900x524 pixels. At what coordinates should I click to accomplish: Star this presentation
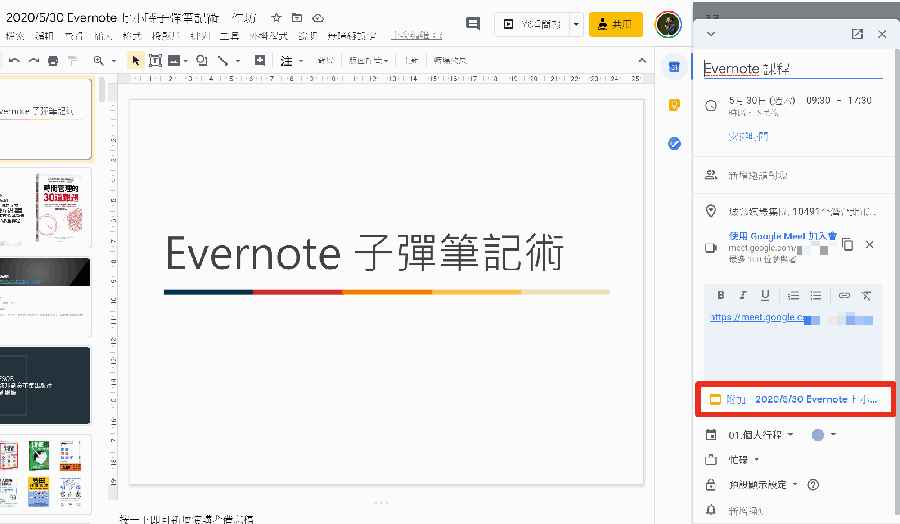[276, 18]
